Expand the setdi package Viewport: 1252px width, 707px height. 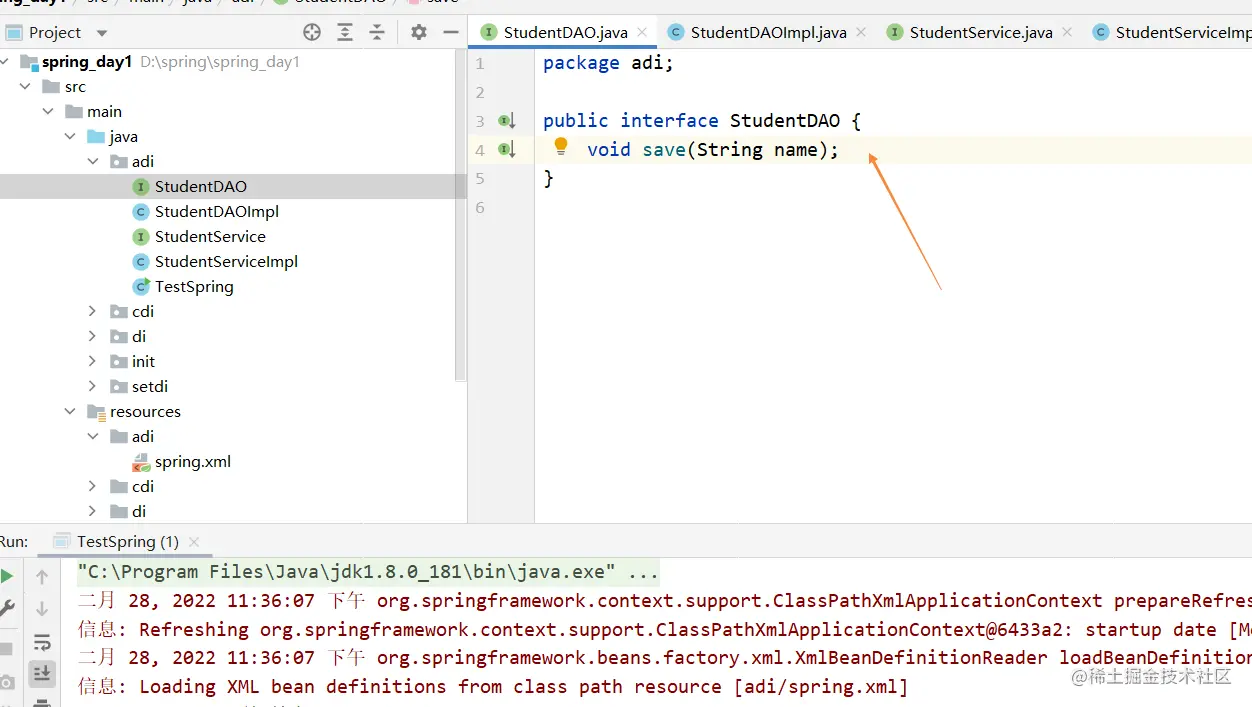coord(93,387)
